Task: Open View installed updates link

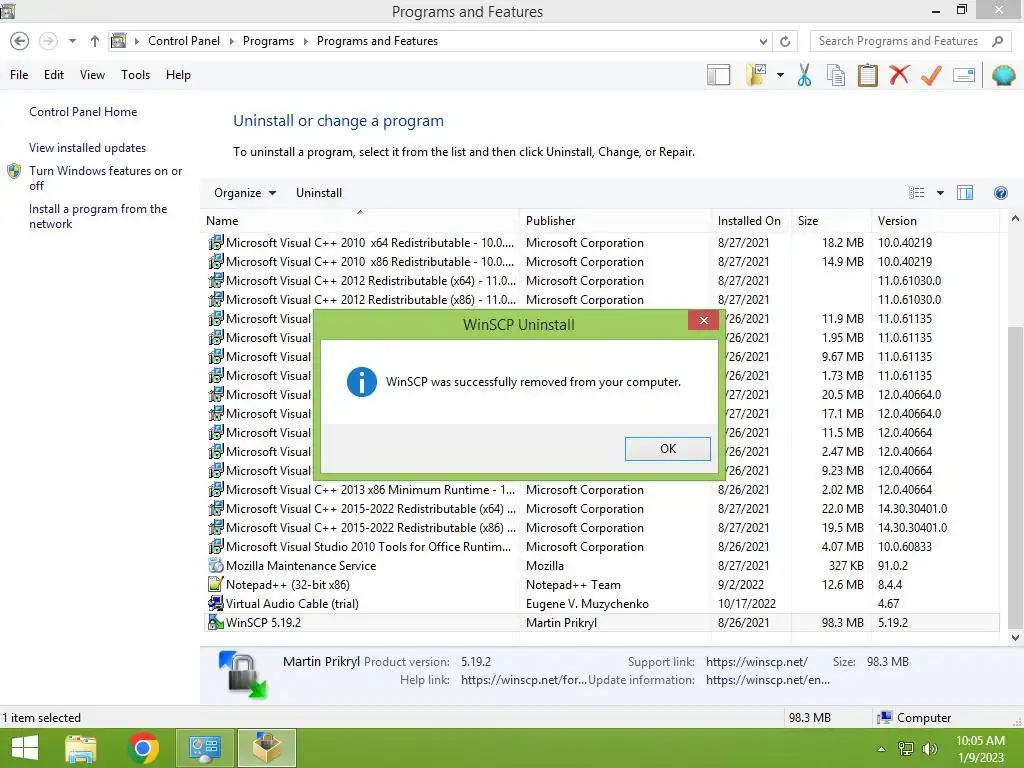Action: (x=88, y=148)
